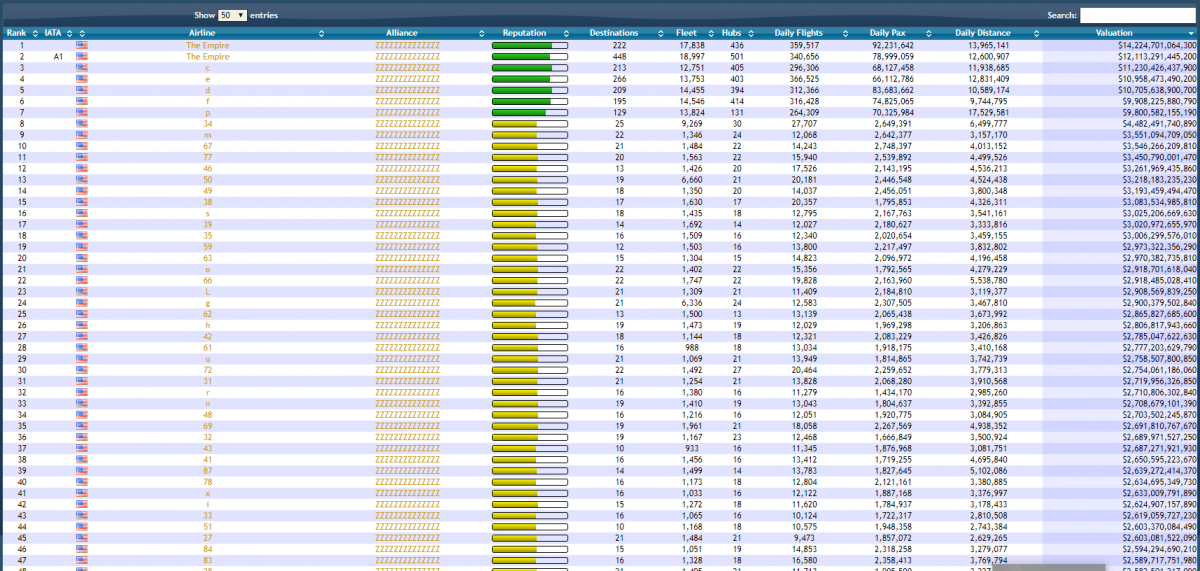Select daily distance value 17,529,581
Image resolution: width=1200 pixels, height=571 pixels.
pyautogui.click(x=989, y=112)
